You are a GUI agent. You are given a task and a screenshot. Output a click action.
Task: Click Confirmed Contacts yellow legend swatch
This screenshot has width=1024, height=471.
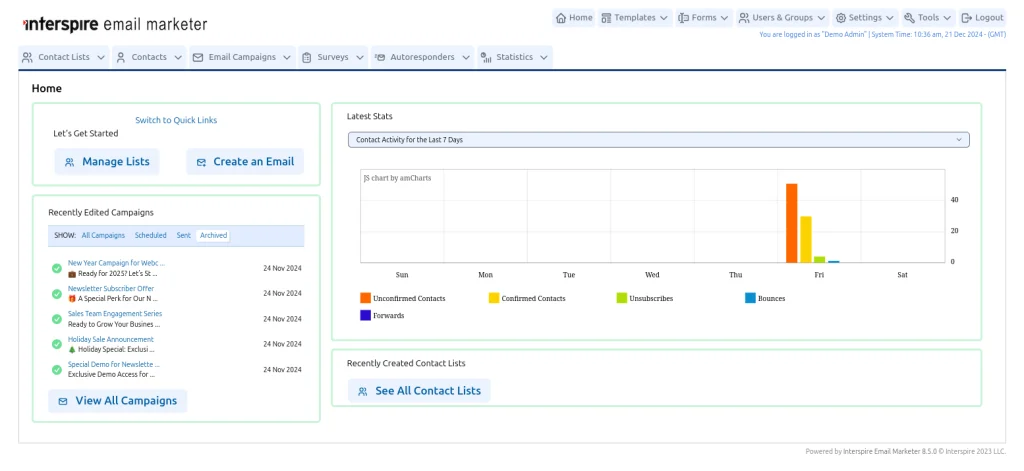click(x=494, y=298)
